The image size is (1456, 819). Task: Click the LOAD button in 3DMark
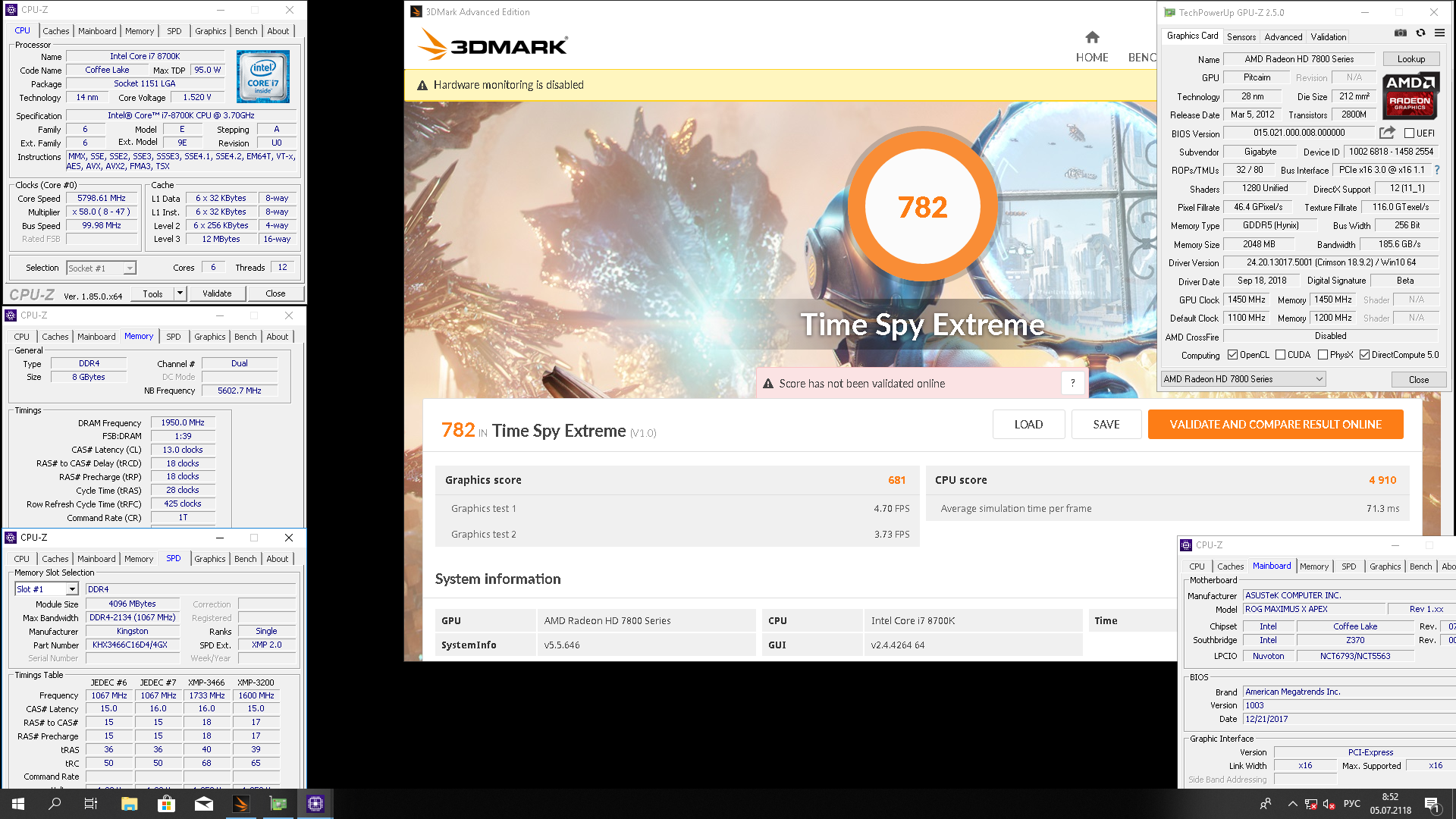[1028, 425]
